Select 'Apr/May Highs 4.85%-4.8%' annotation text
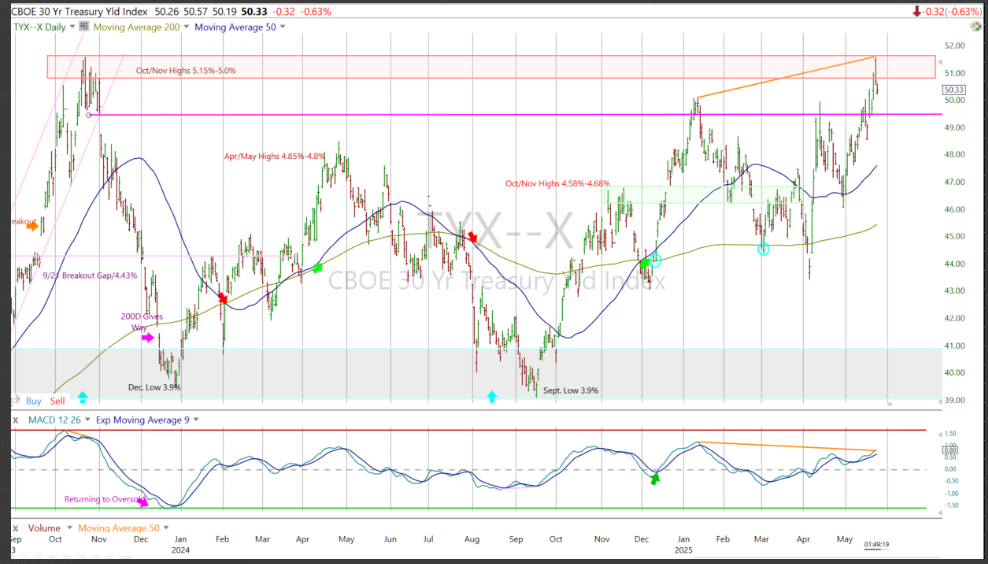Screen dimensions: 988x564 click(275, 156)
